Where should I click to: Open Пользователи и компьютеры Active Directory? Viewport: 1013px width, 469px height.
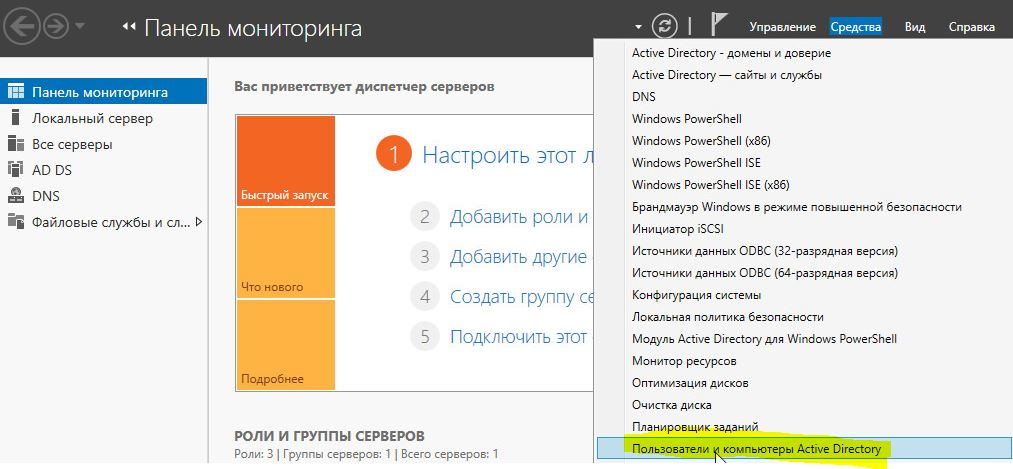tap(803, 448)
